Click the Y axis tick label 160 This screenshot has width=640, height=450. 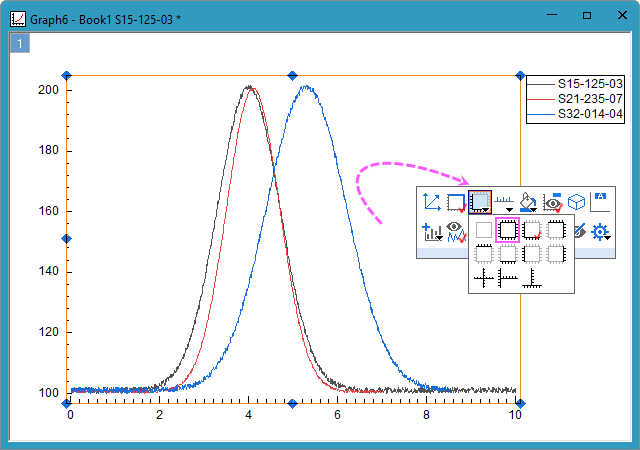coord(49,211)
